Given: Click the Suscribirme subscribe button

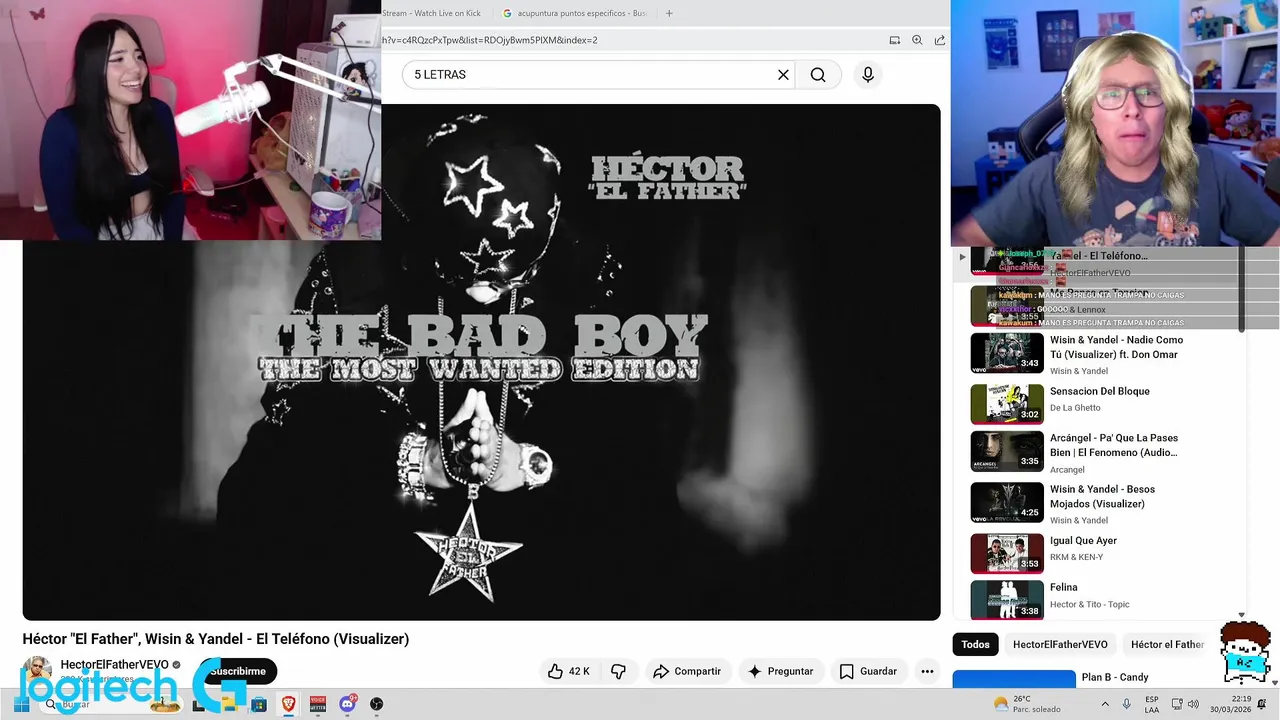Looking at the screenshot, I should tap(237, 671).
